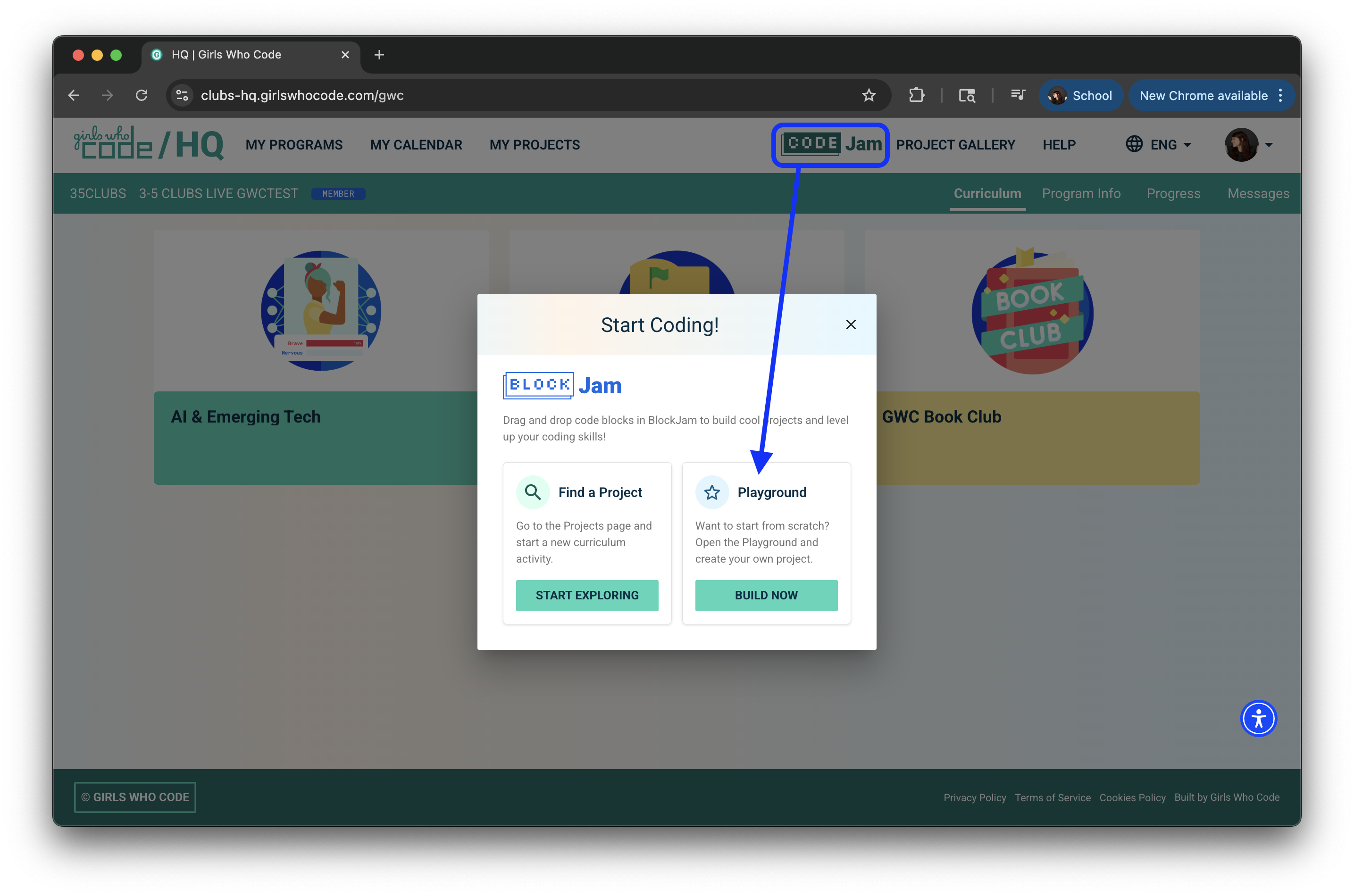The image size is (1354, 896).
Task: Click the MEMBER badge
Action: (x=338, y=194)
